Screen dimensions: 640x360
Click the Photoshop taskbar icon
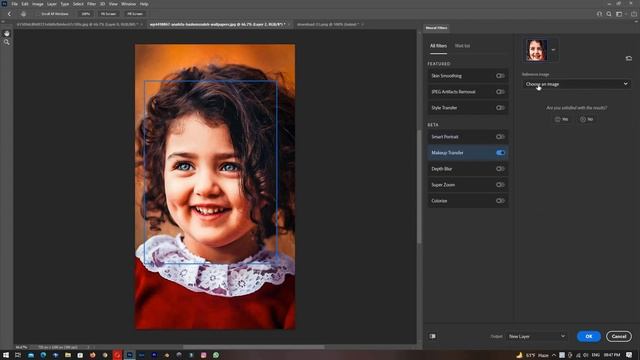(x=129, y=355)
